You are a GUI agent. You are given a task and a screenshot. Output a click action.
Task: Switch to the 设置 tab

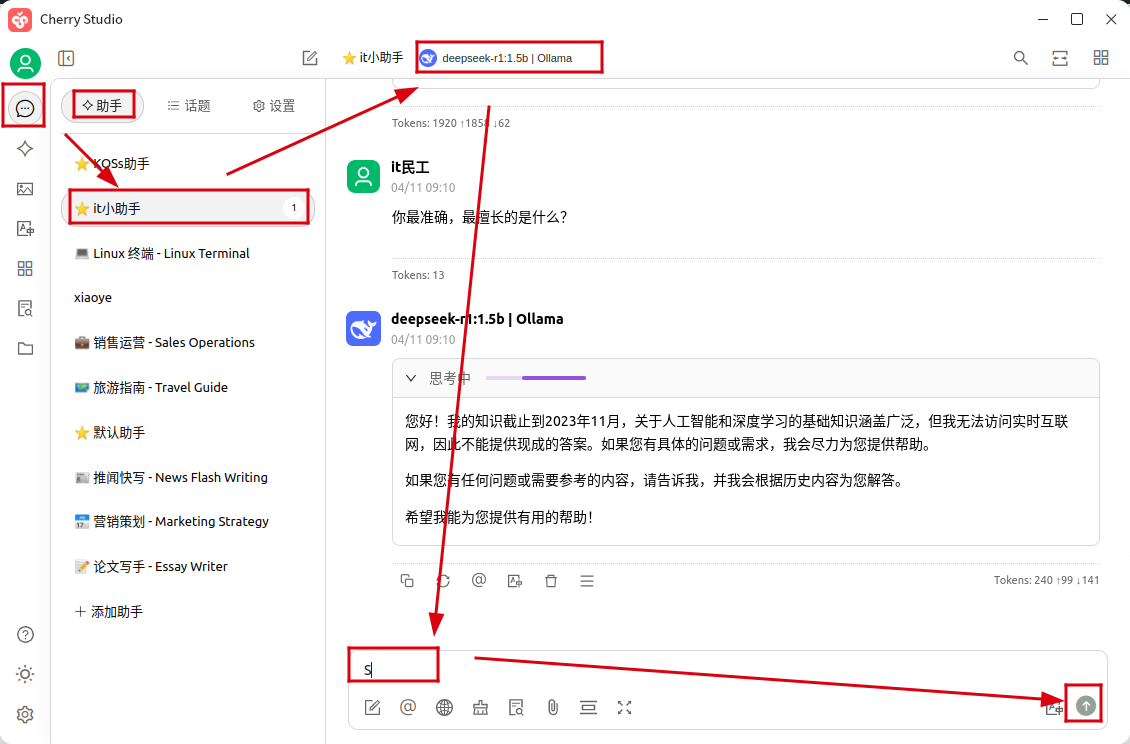[274, 106]
